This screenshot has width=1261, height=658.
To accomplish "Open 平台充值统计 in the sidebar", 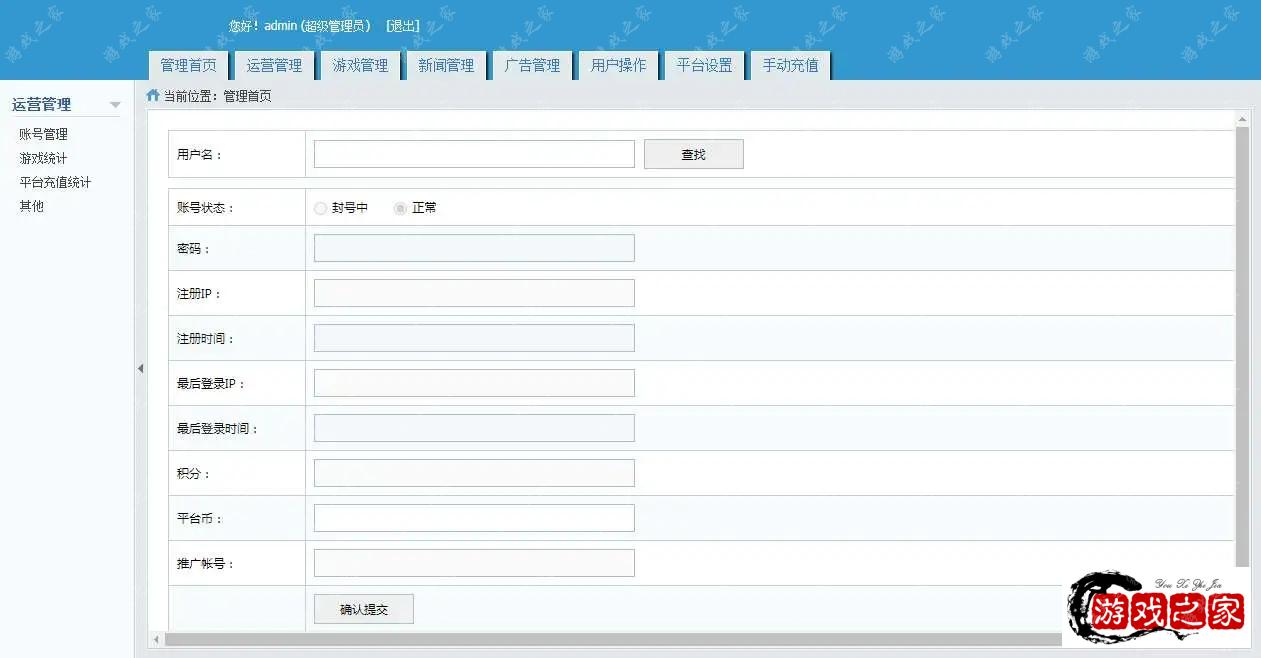I will pos(55,182).
